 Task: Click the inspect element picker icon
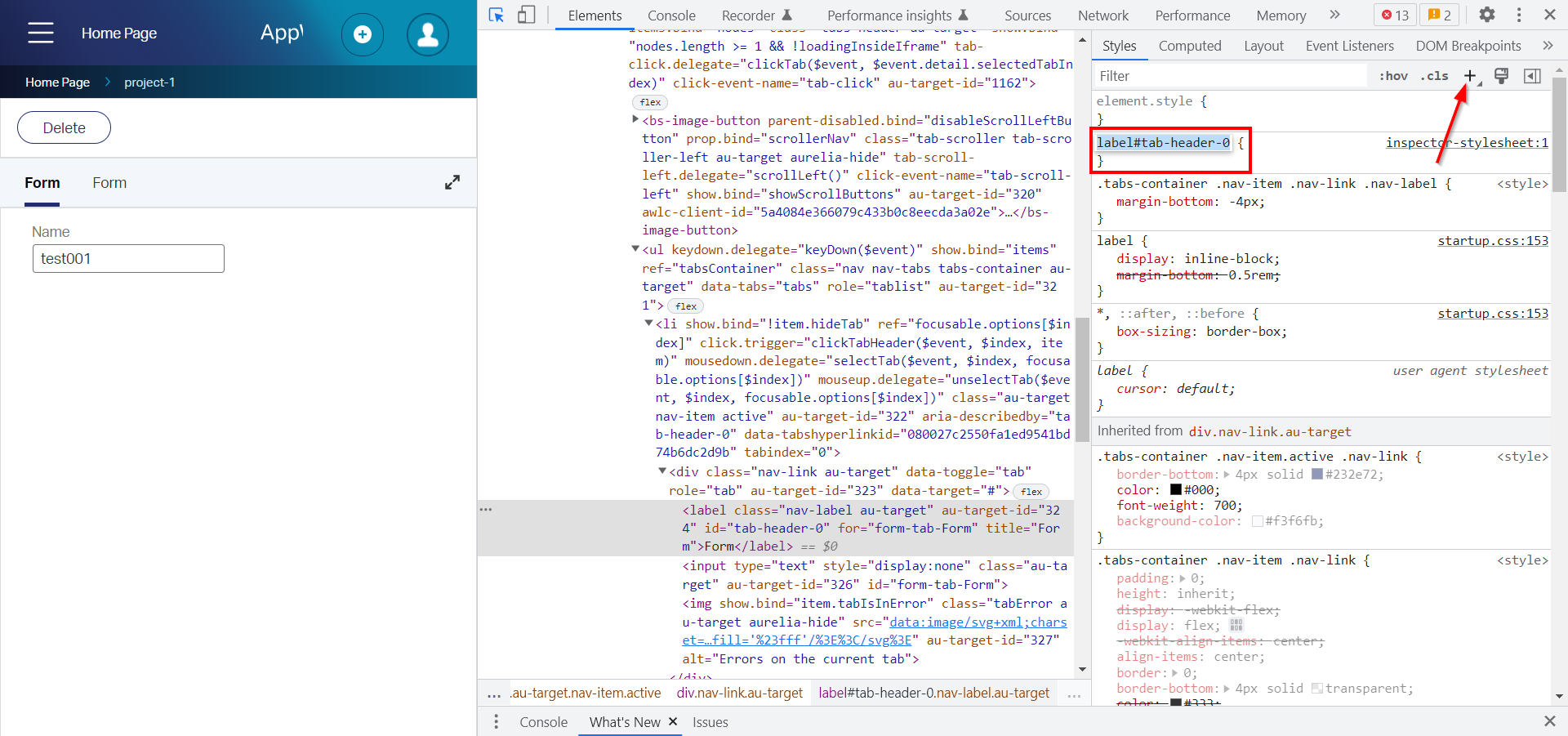click(x=496, y=15)
